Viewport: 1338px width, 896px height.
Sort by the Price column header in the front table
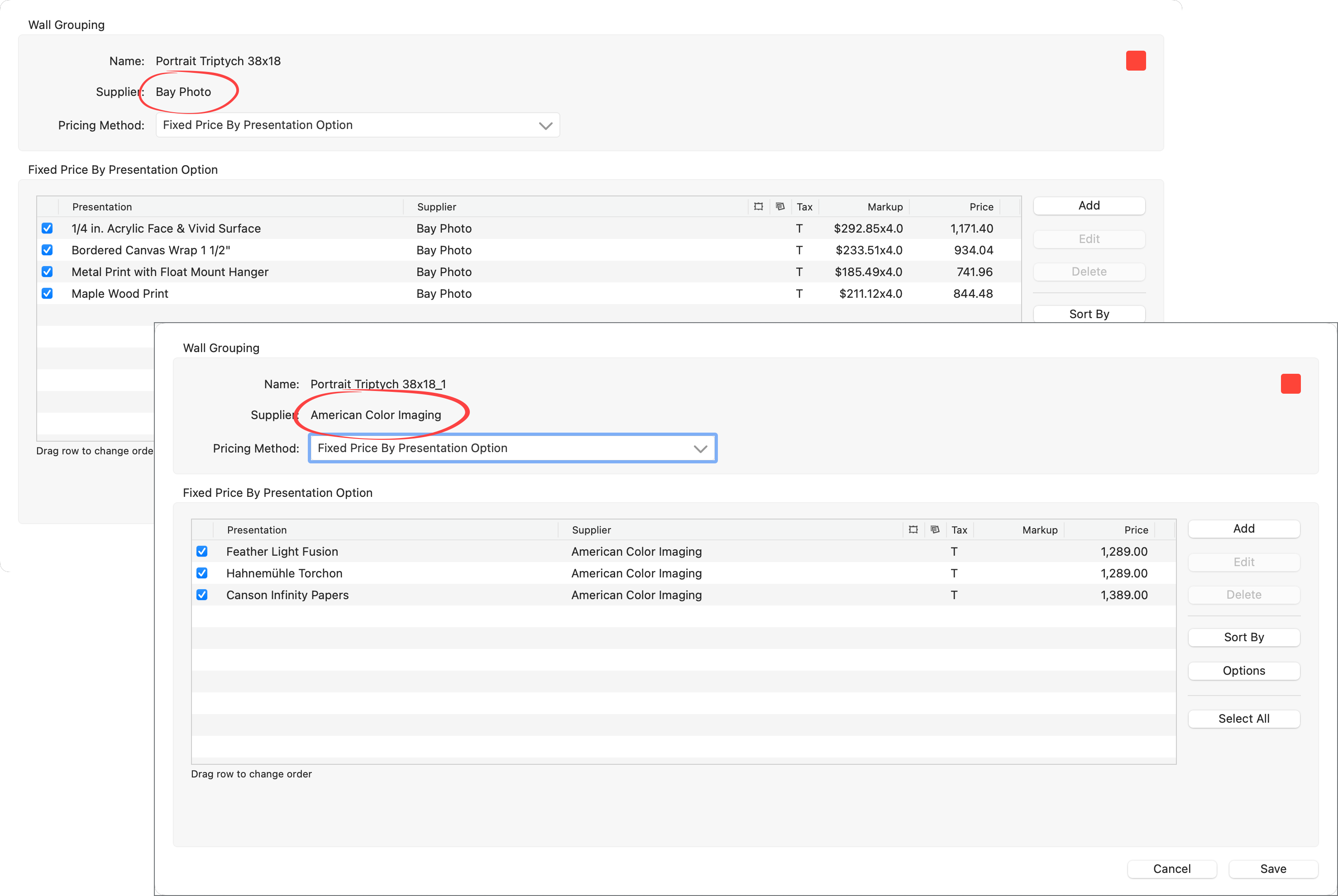pyautogui.click(x=1135, y=530)
